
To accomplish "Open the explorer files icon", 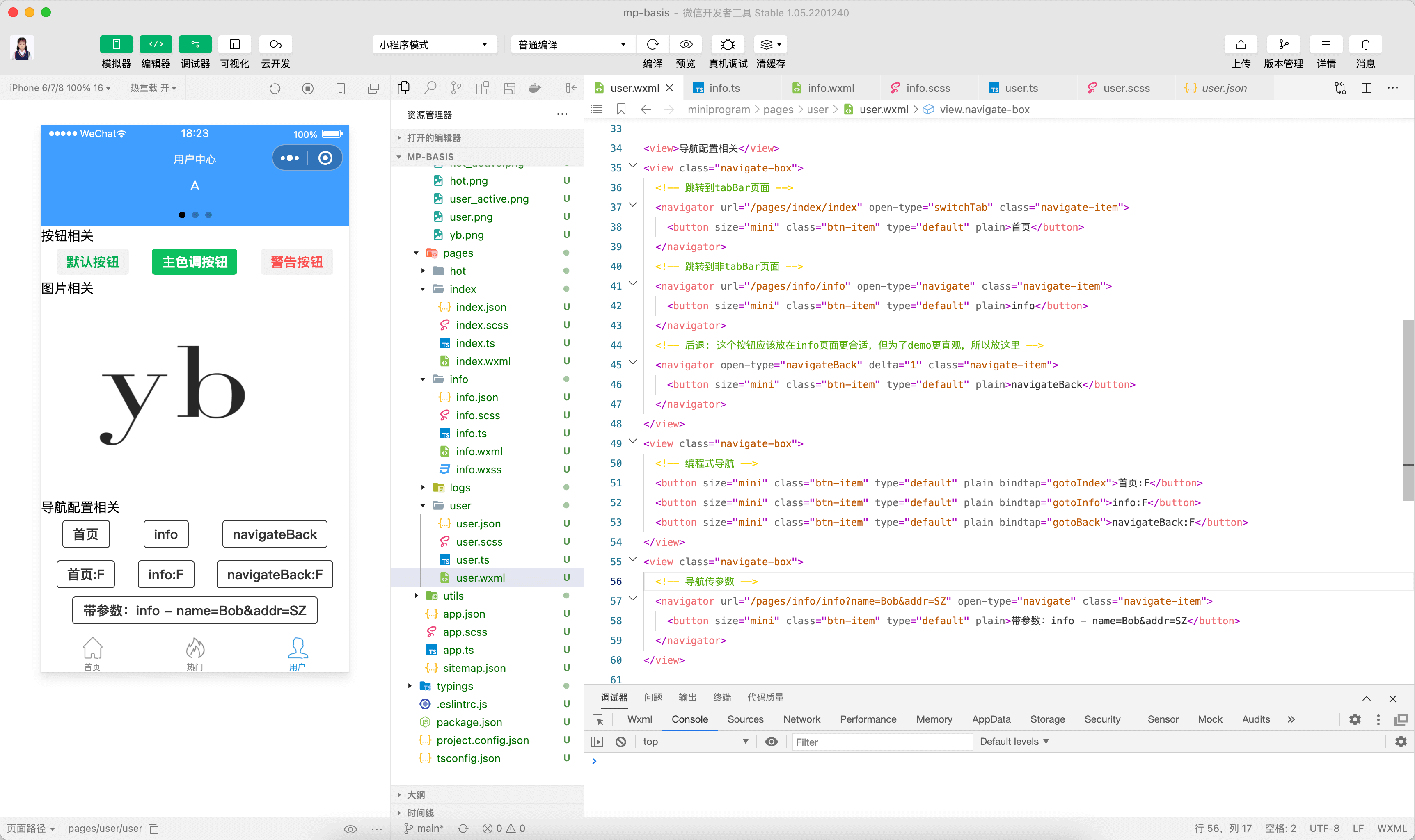I will [x=404, y=88].
